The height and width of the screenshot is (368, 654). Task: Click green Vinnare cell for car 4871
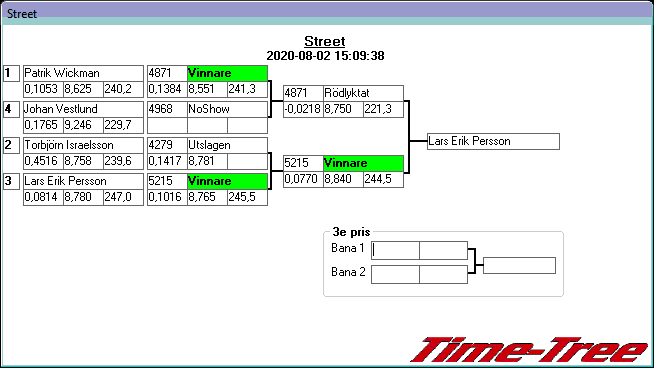pos(227,73)
